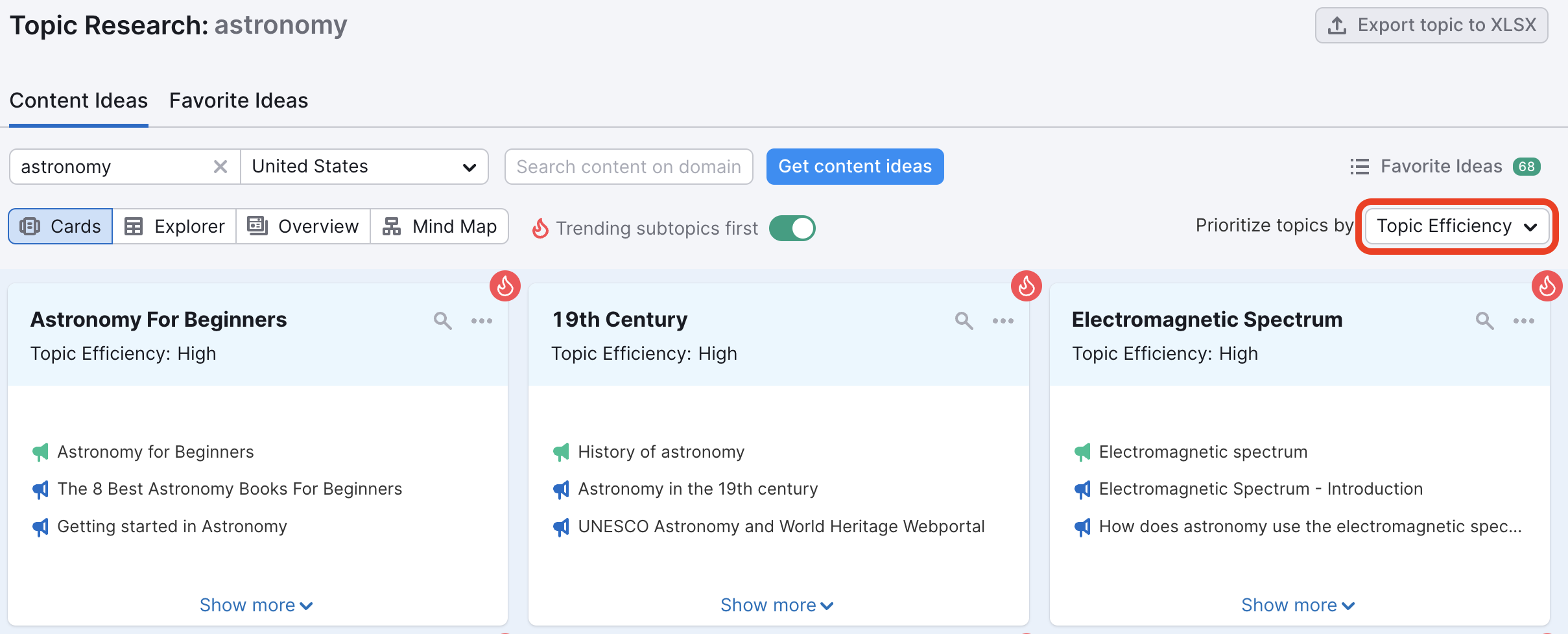Click search icon on Electromagnetic Spectrum card
Viewport: 1568px width, 634px height.
(1484, 320)
